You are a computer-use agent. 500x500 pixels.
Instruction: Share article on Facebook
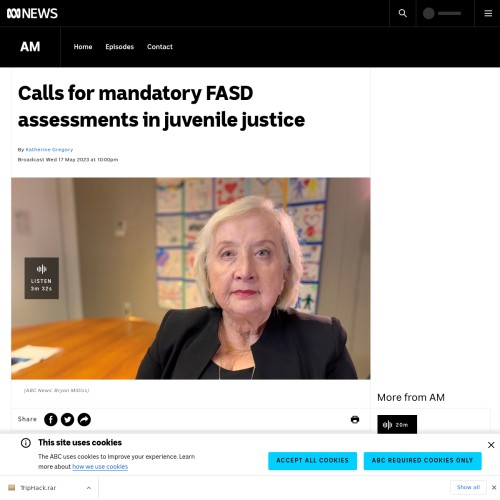pyautogui.click(x=51, y=419)
